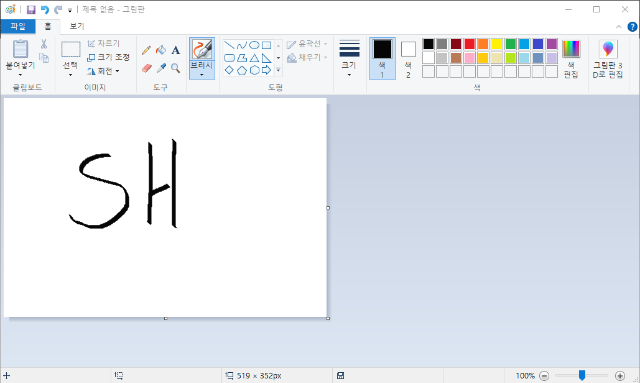Select the Pentagon shape
This screenshot has height=383, width=640.
(242, 70)
